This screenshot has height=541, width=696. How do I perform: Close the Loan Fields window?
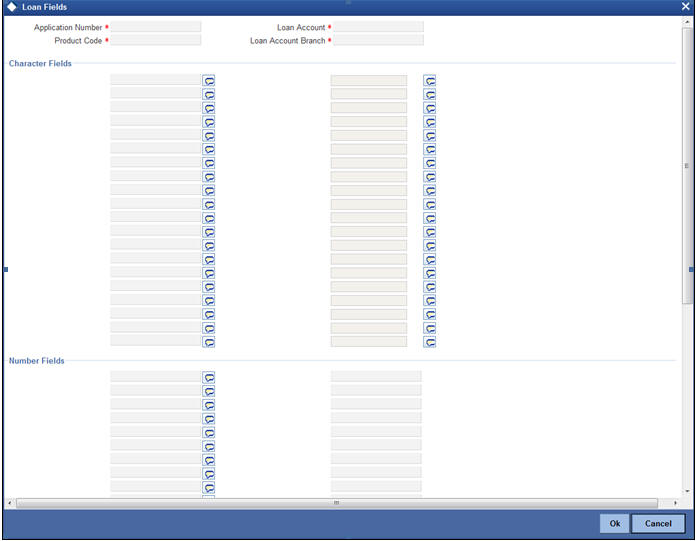click(x=686, y=6)
